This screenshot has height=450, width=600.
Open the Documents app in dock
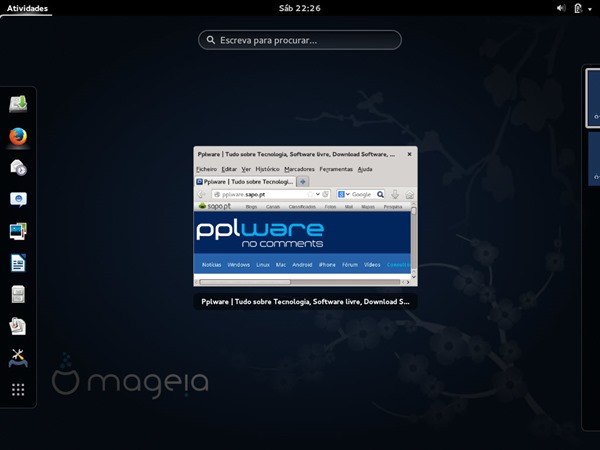(18, 326)
